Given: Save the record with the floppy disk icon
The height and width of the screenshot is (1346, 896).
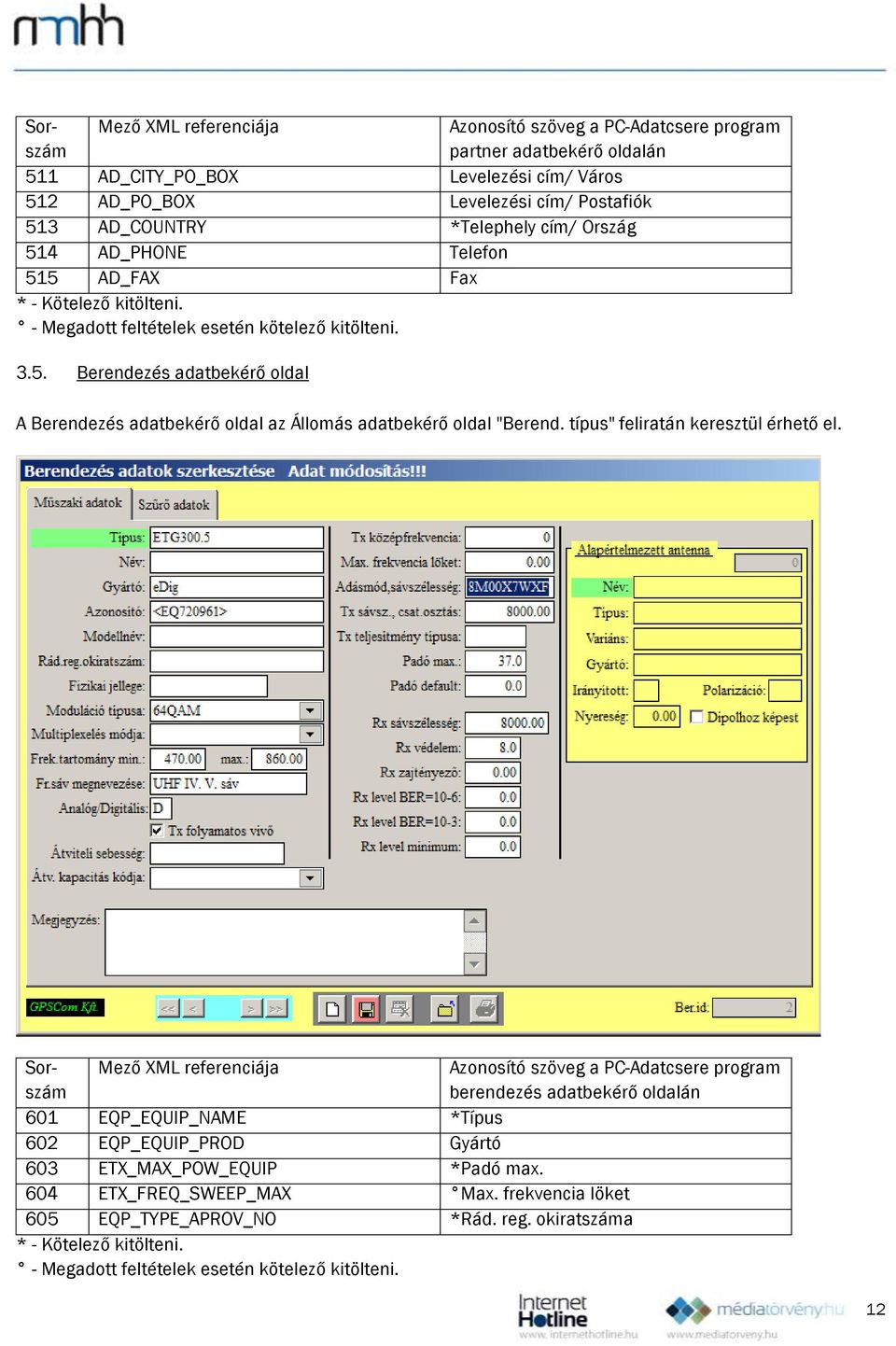Looking at the screenshot, I should (366, 1009).
